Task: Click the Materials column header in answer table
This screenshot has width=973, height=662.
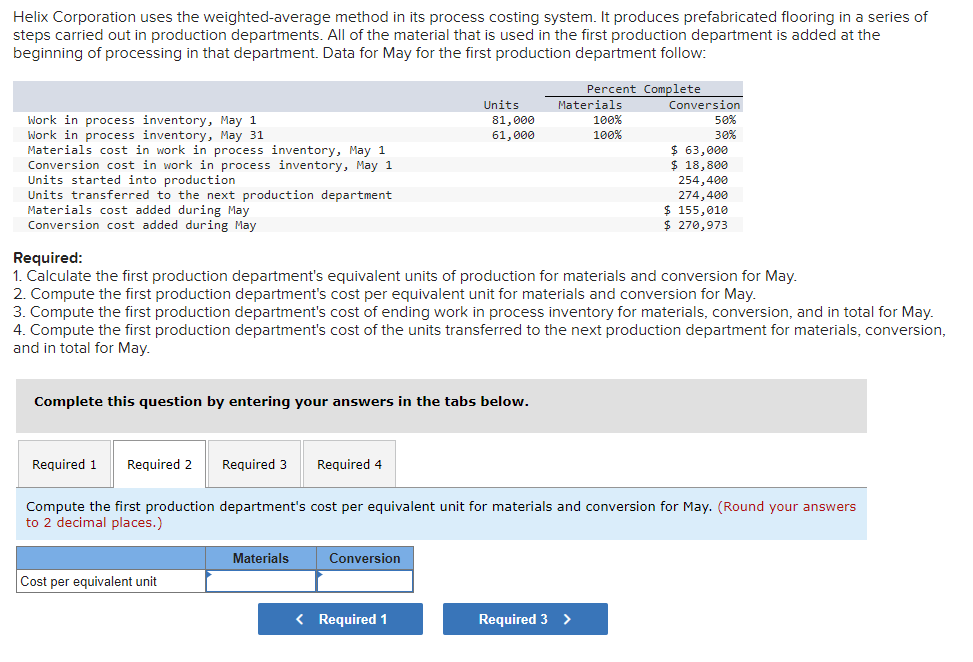Action: coord(261,558)
